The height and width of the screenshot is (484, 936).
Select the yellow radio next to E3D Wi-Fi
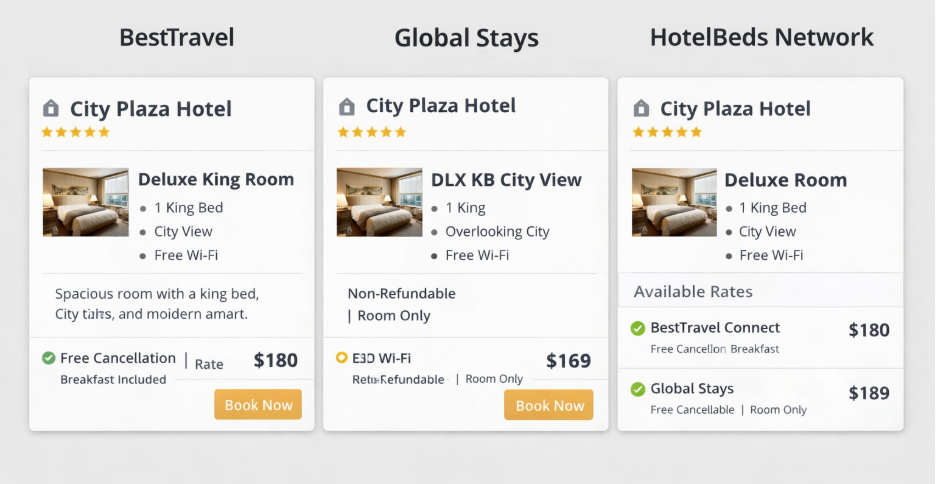(x=342, y=358)
